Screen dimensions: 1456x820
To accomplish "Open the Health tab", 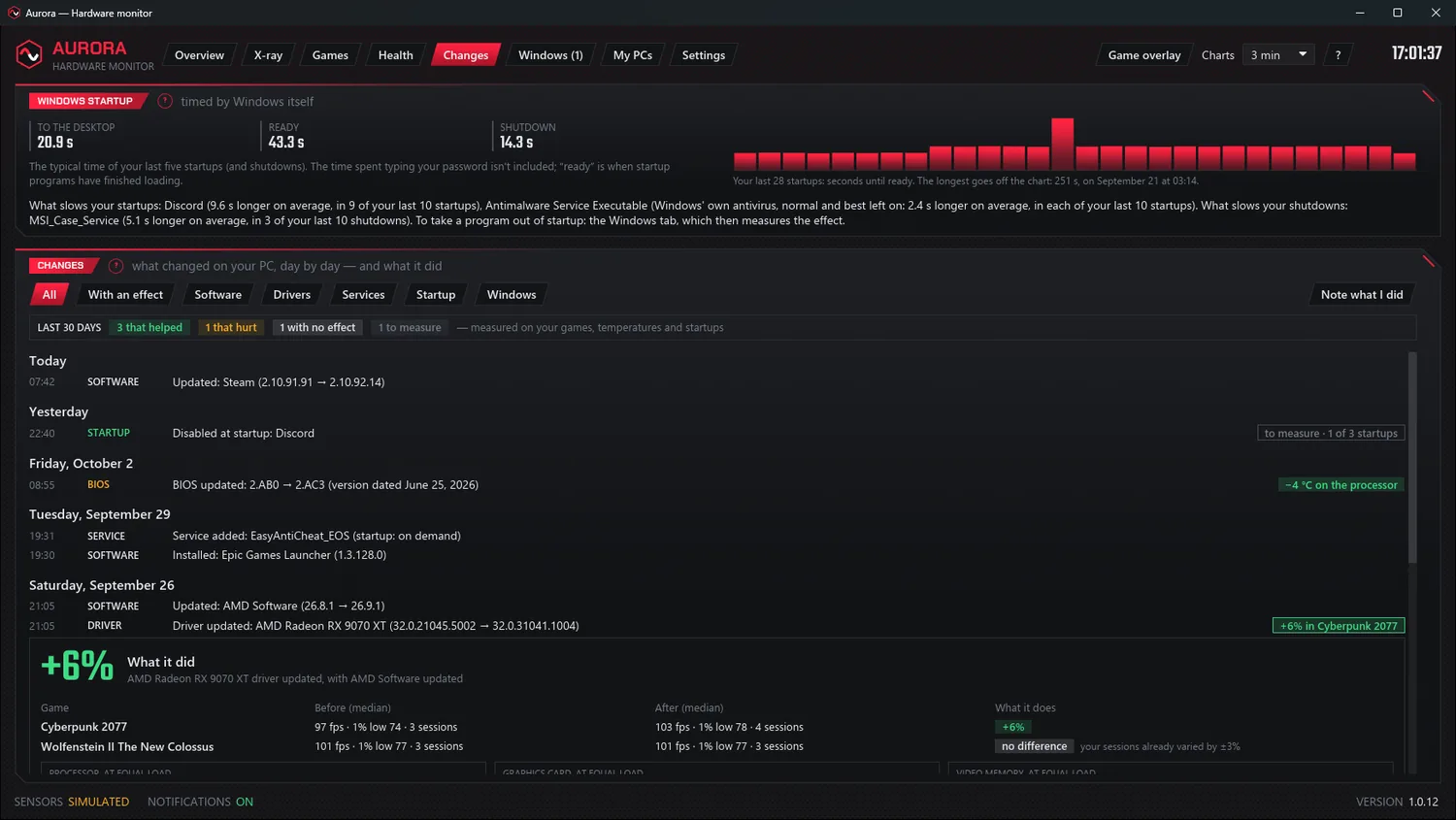I will (x=395, y=55).
